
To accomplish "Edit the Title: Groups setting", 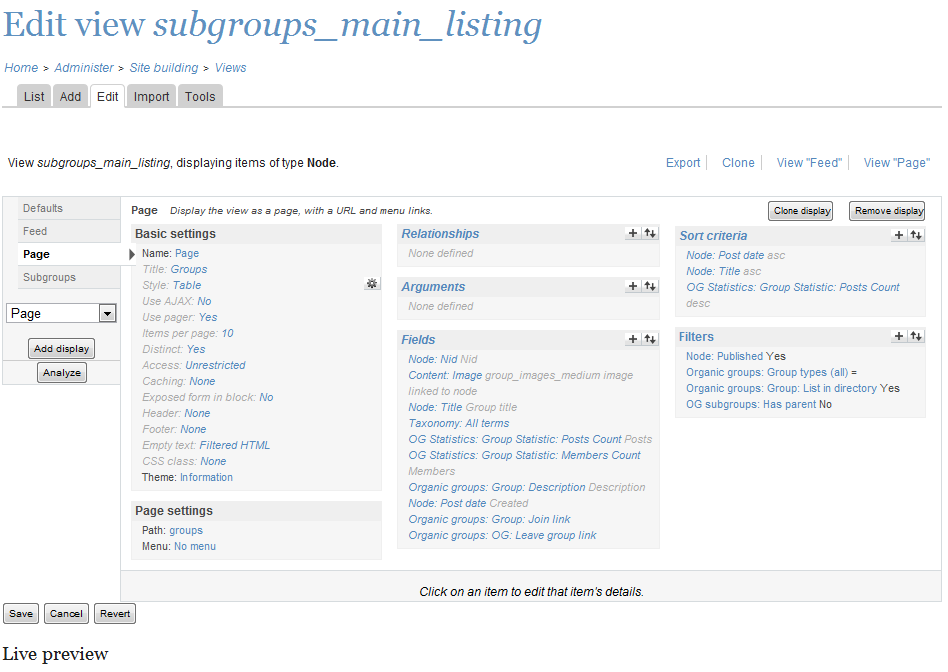I will pos(189,269).
